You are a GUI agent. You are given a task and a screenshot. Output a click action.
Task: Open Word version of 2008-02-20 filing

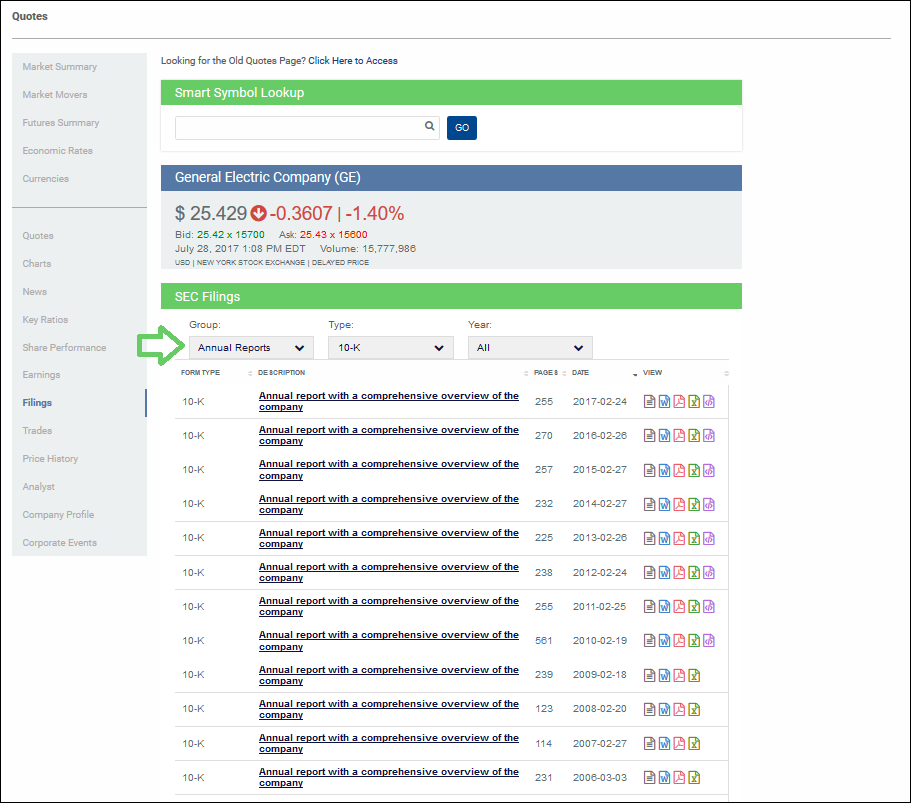coord(664,709)
